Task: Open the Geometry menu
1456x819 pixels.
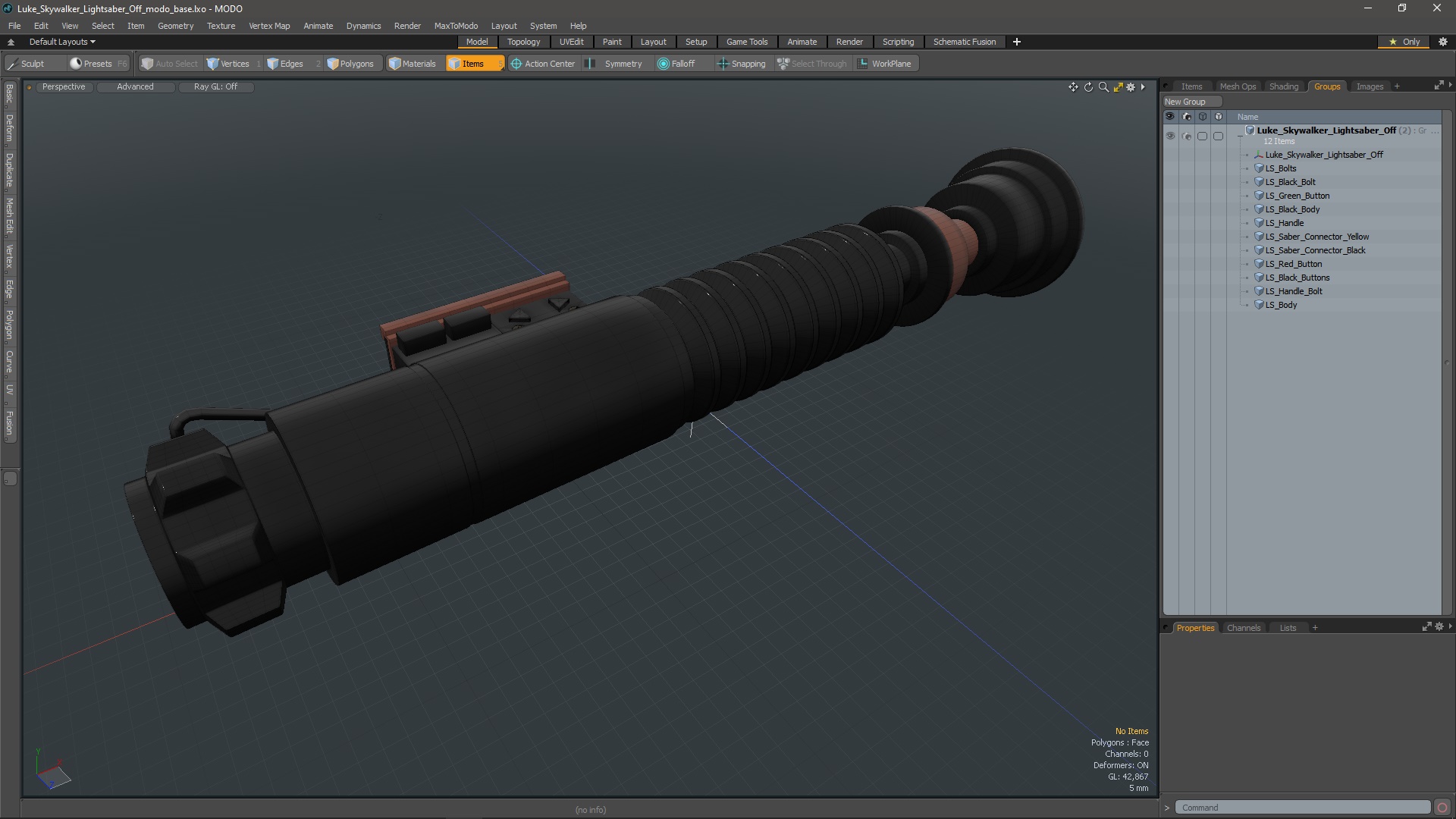Action: tap(175, 26)
